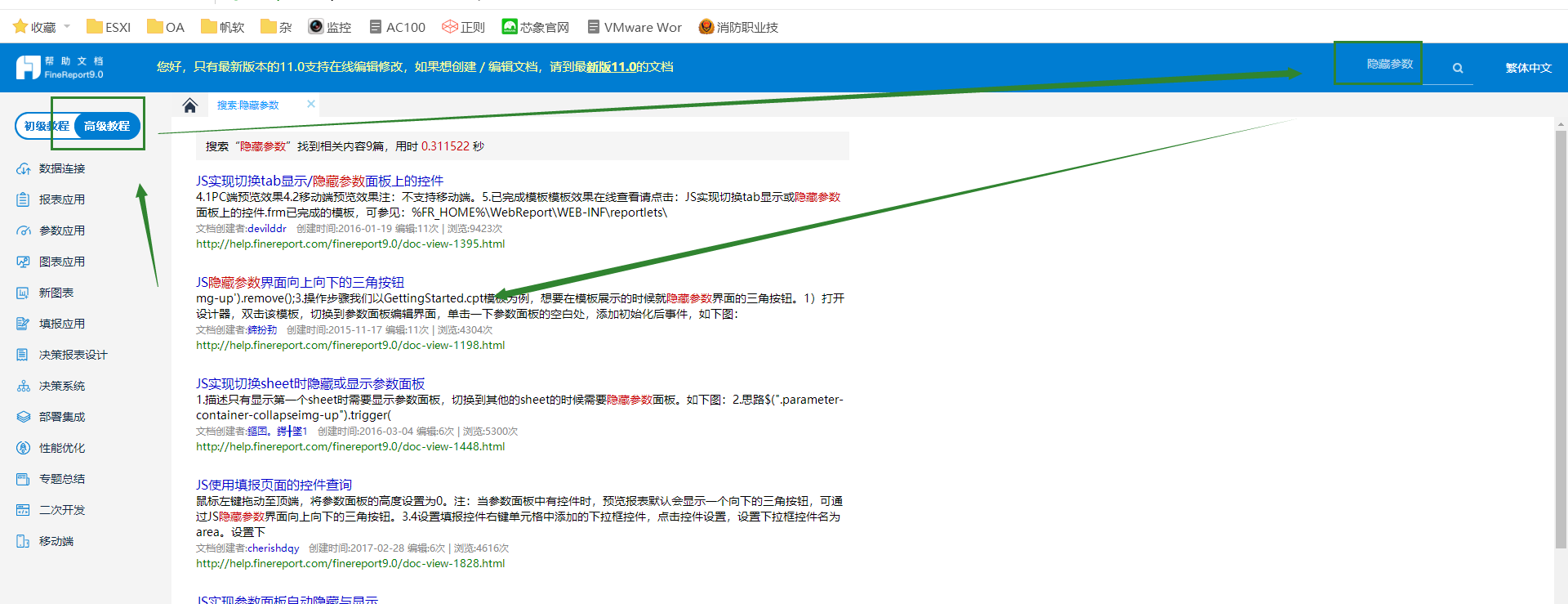Go to the home page icon

[190, 105]
